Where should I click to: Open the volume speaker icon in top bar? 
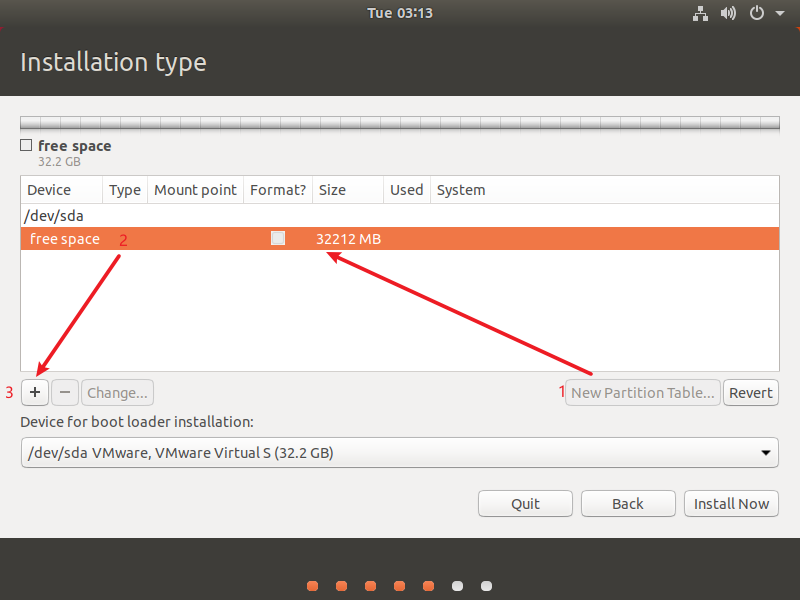click(x=728, y=13)
